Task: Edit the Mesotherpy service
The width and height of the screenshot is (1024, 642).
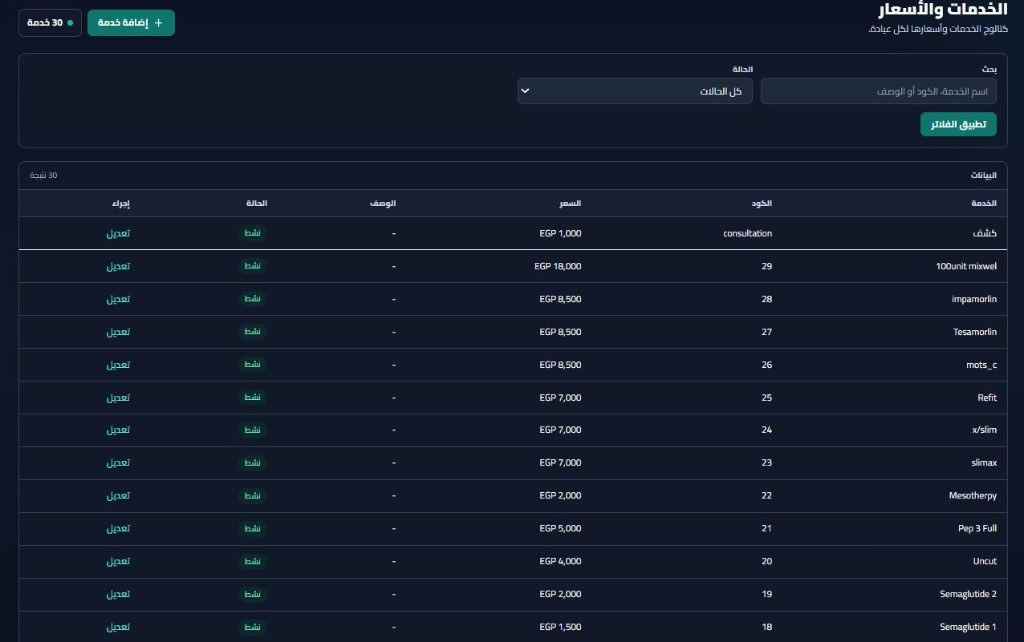Action: (x=118, y=496)
